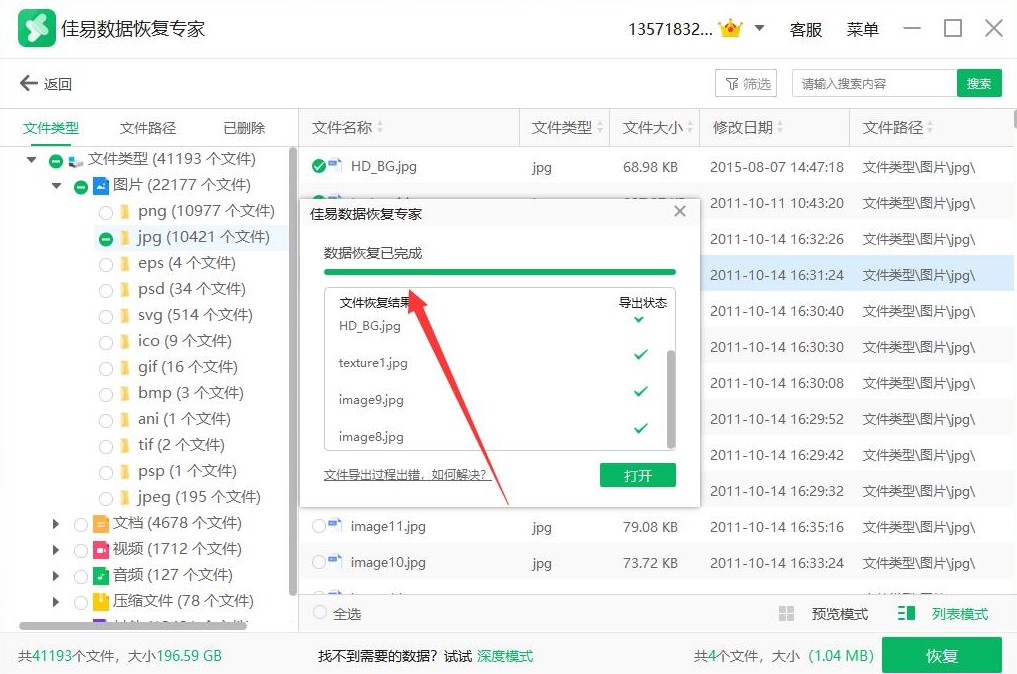Click the search input field

(x=874, y=84)
